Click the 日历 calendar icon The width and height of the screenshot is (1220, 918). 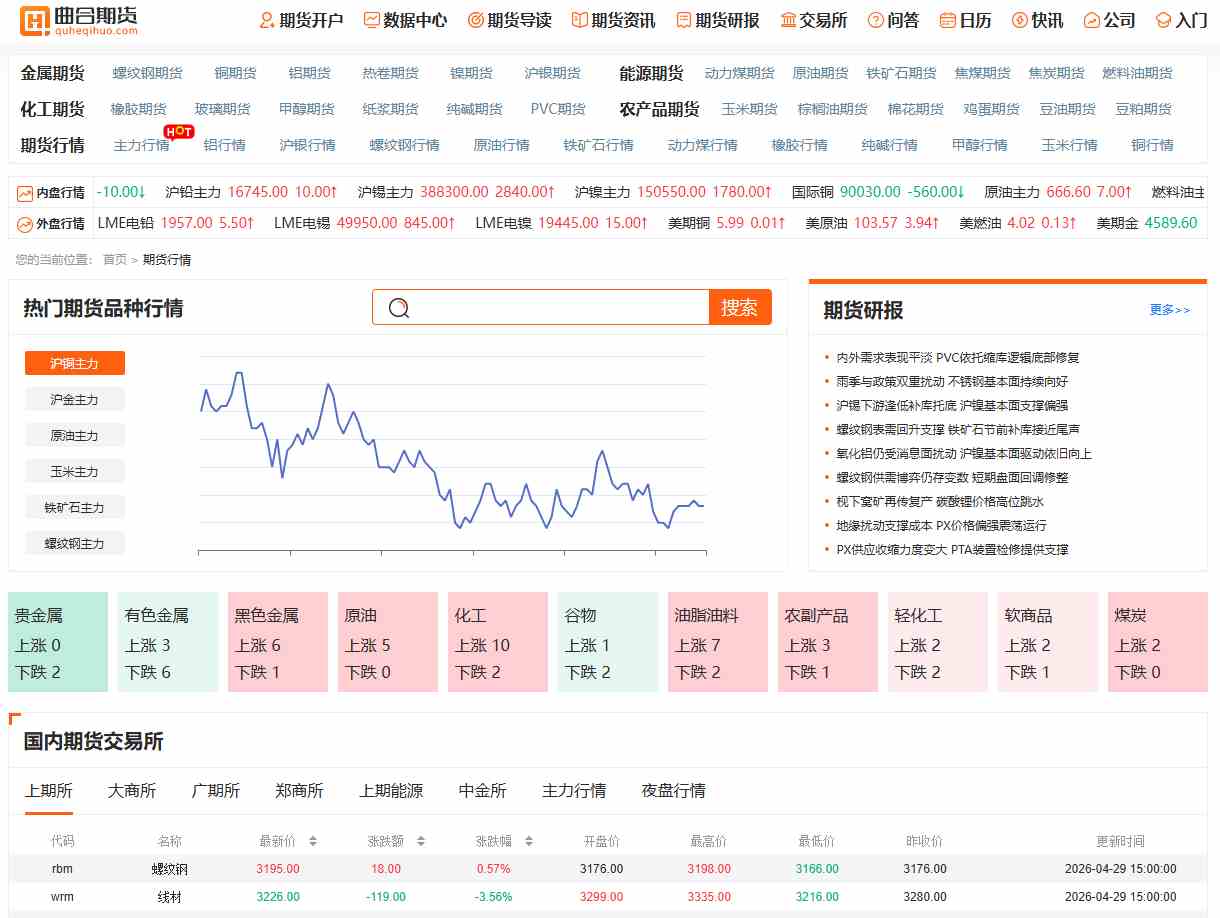click(x=947, y=20)
